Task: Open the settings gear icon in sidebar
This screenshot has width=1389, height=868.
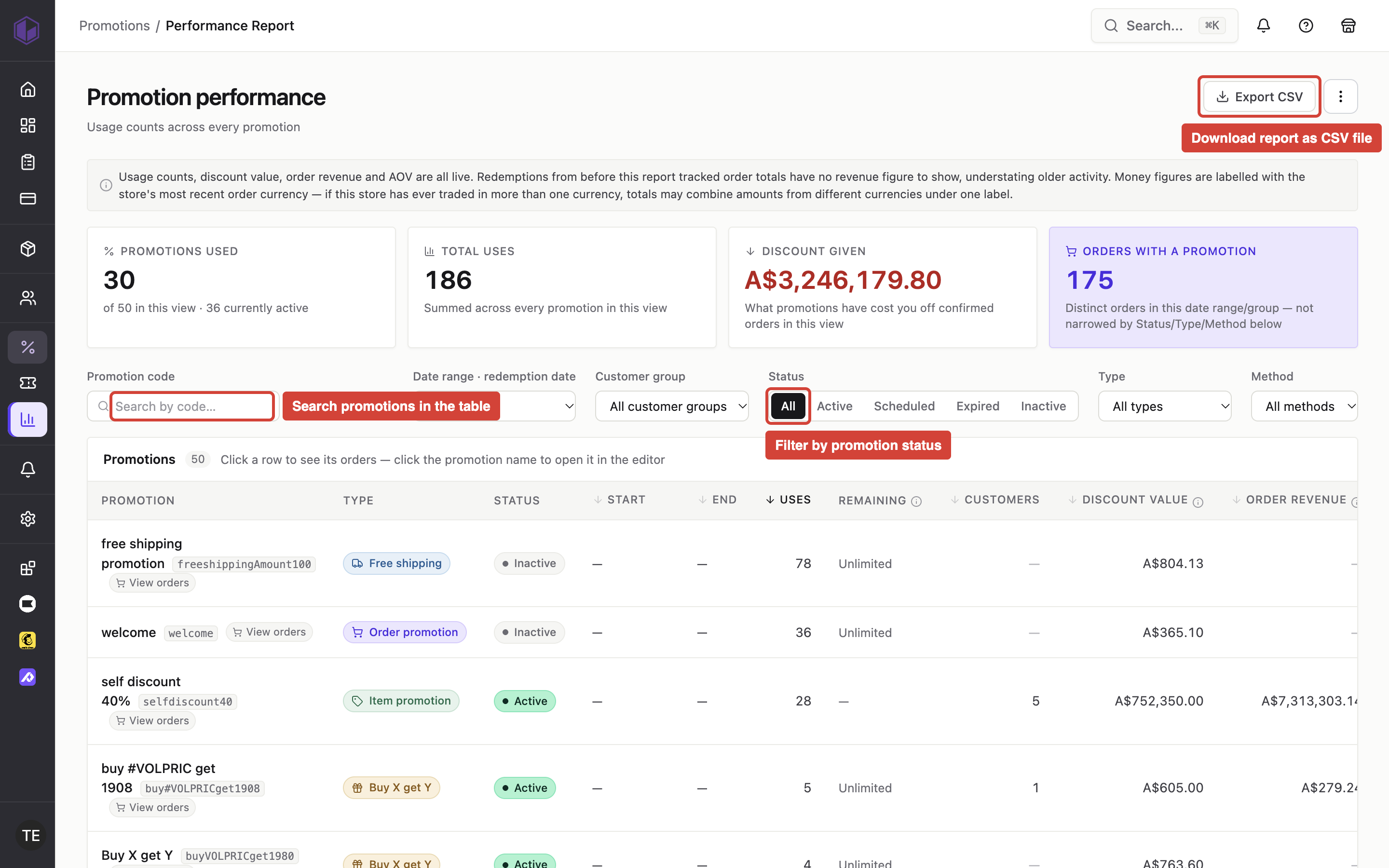Action: 27,518
